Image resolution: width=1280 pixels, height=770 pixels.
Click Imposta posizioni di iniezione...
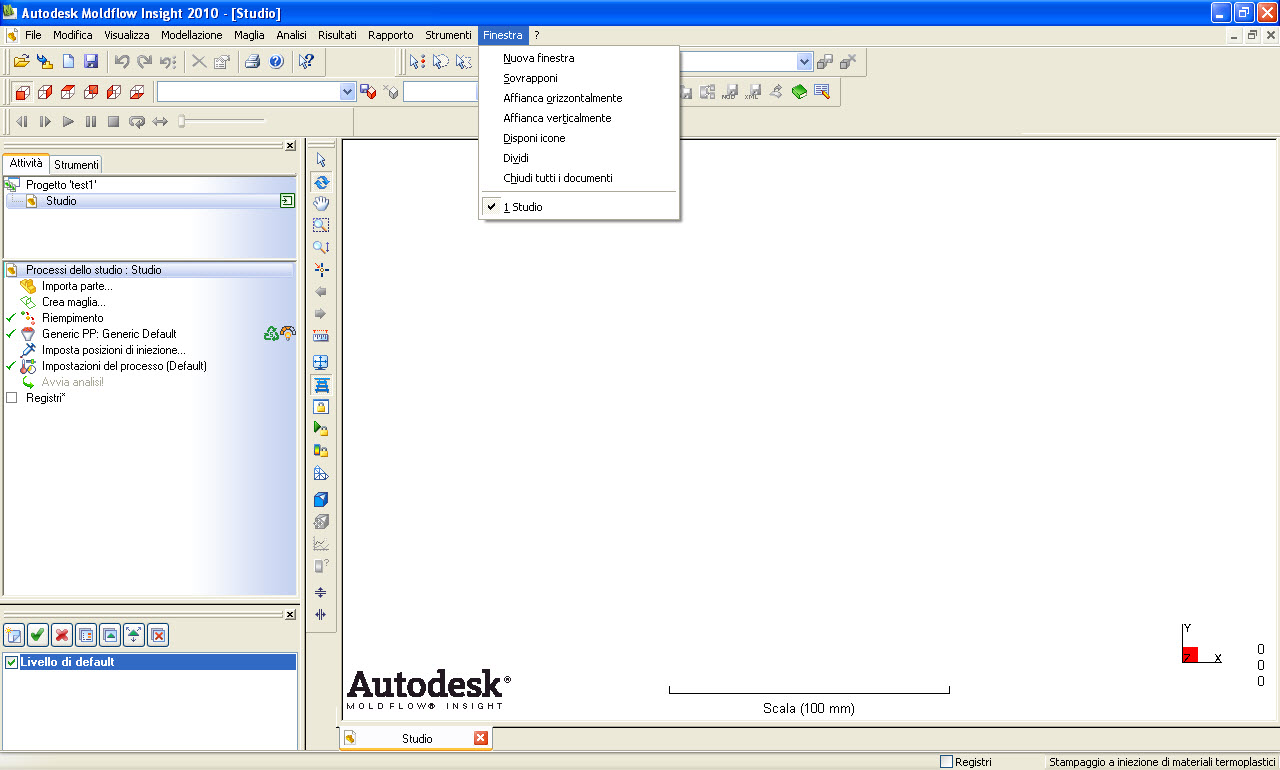tap(113, 350)
